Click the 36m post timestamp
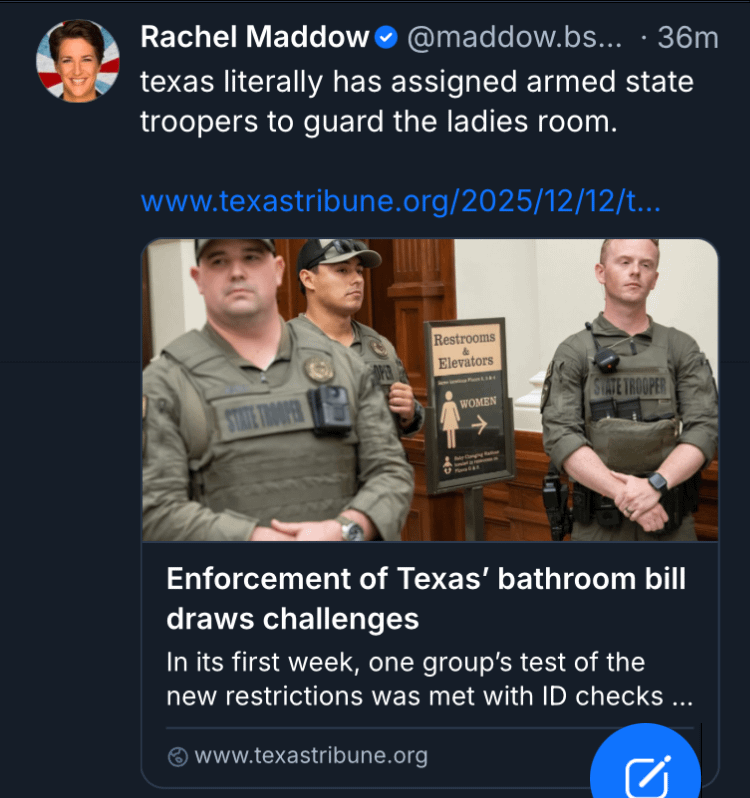Screen dimensions: 750x798 pyautogui.click(x=688, y=38)
